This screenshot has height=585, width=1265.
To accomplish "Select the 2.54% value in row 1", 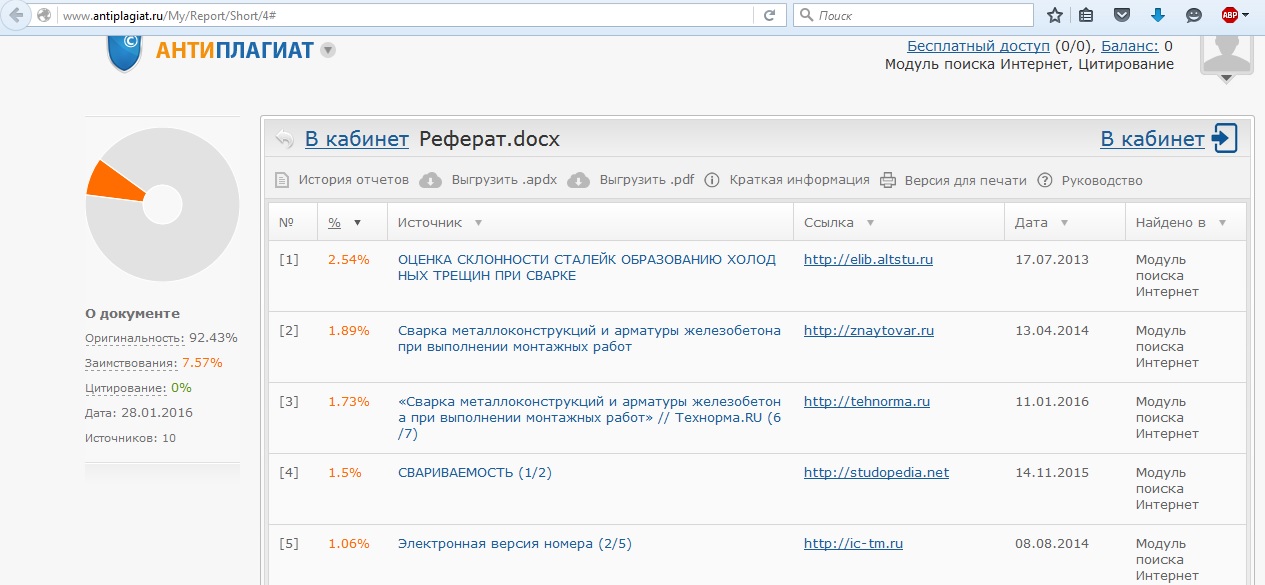I will pyautogui.click(x=349, y=259).
